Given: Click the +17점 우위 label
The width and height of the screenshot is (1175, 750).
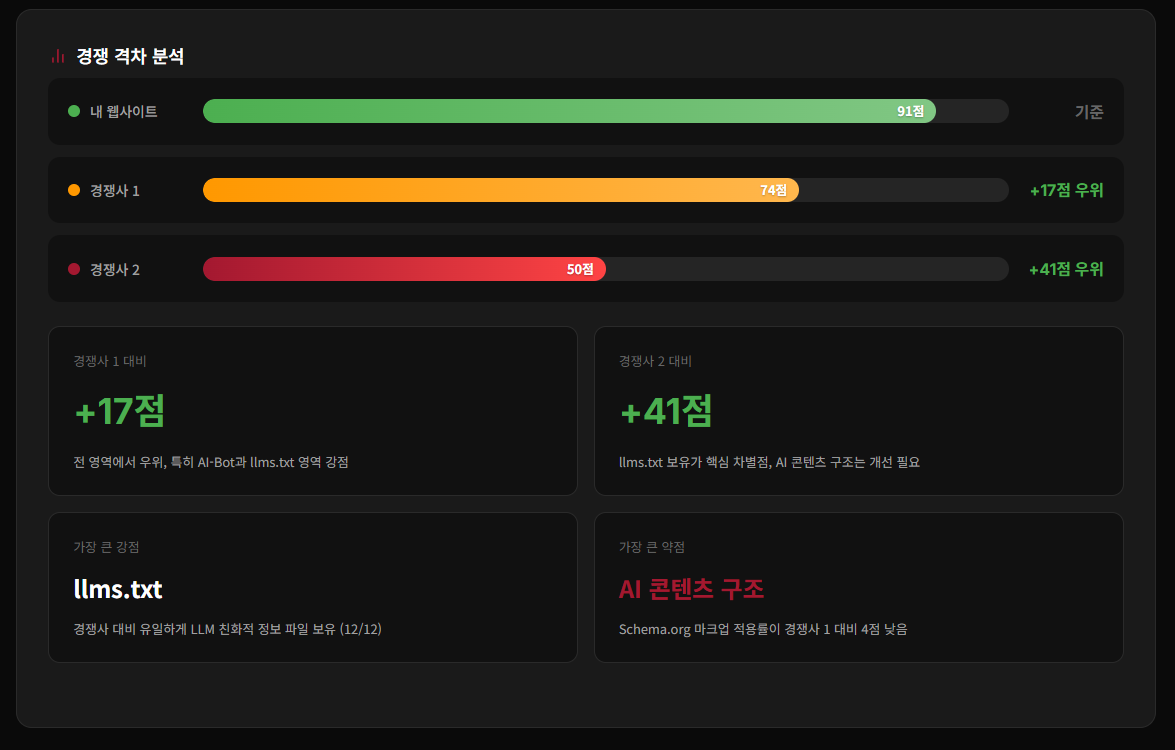Looking at the screenshot, I should click(1066, 190).
